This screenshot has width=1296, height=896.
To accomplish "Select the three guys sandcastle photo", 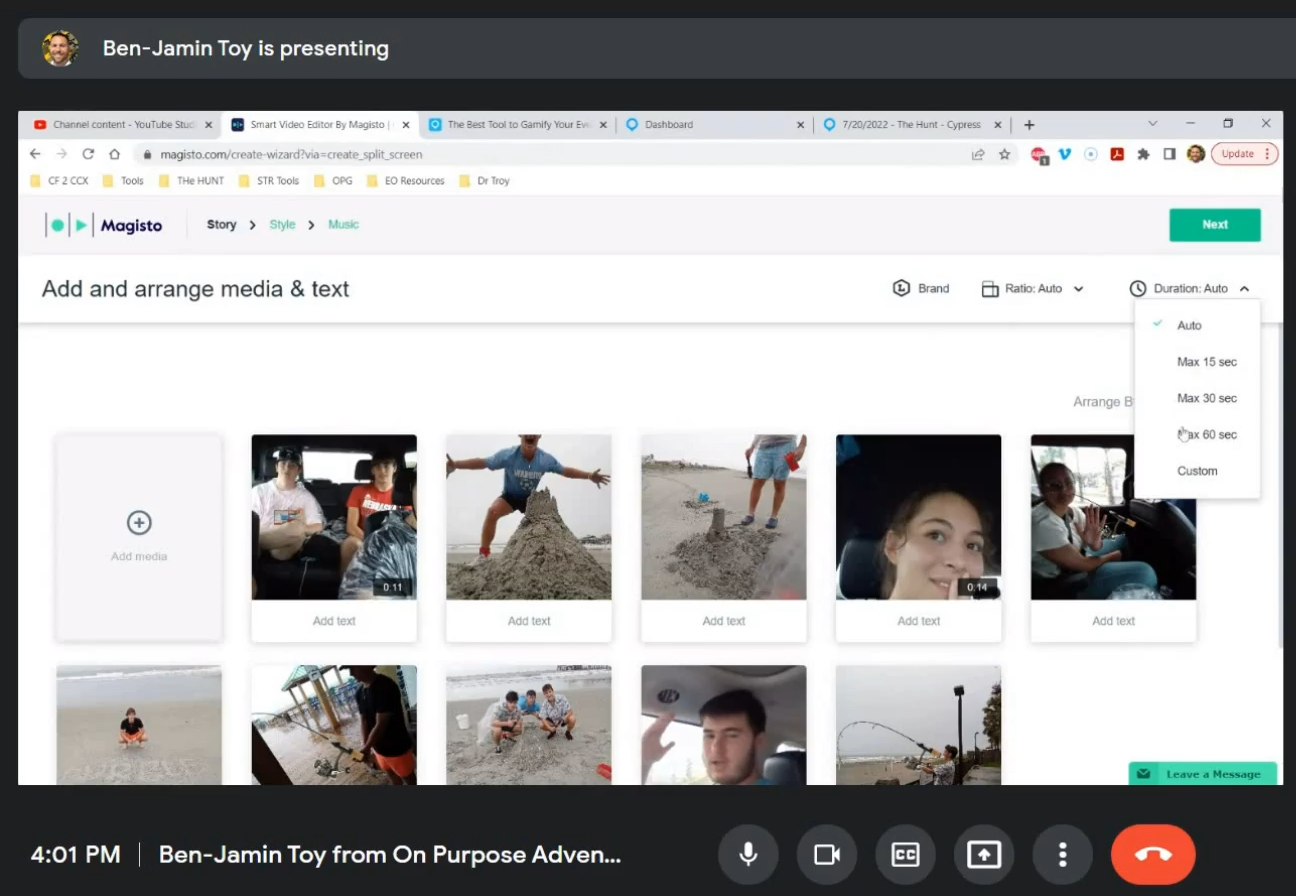I will click(529, 725).
